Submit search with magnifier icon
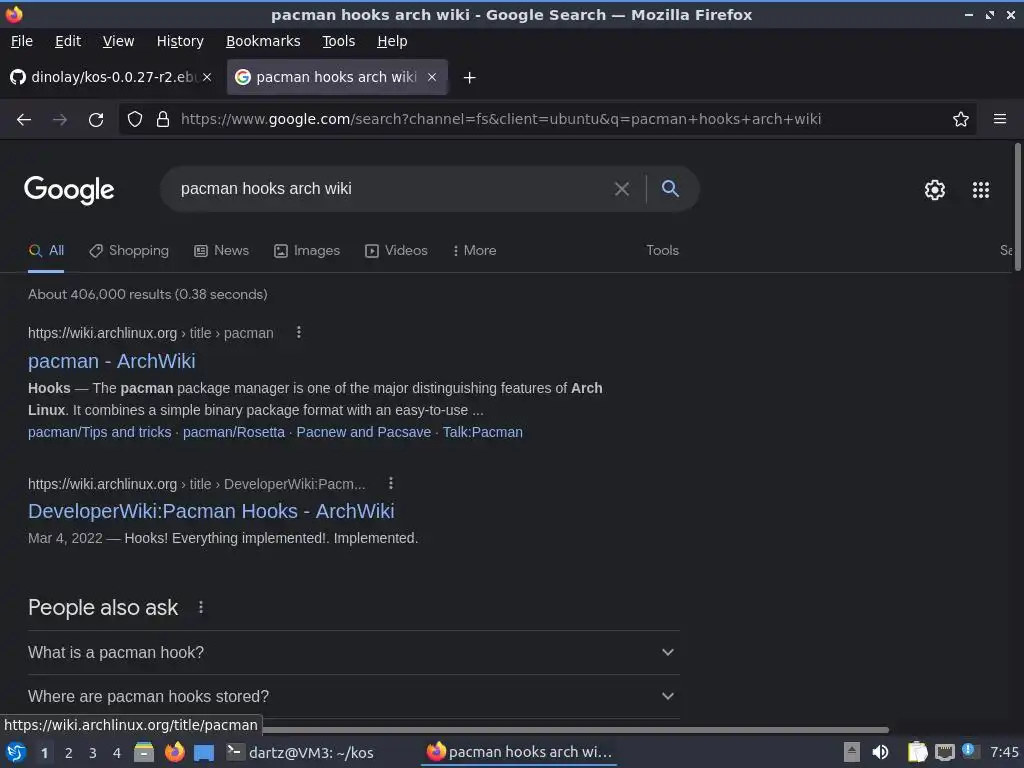Screen dimensions: 1024x768 point(670,189)
